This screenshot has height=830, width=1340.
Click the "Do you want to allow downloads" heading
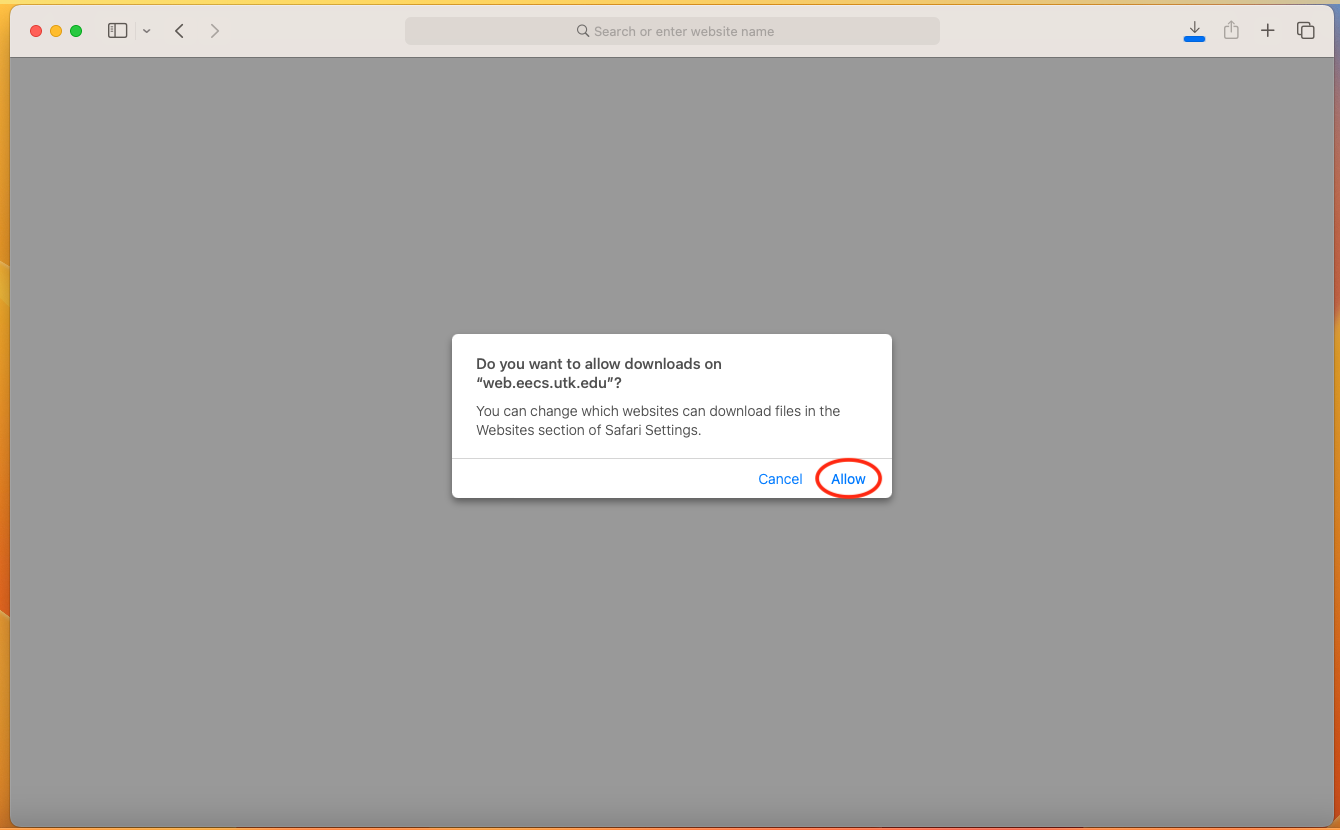(x=598, y=364)
